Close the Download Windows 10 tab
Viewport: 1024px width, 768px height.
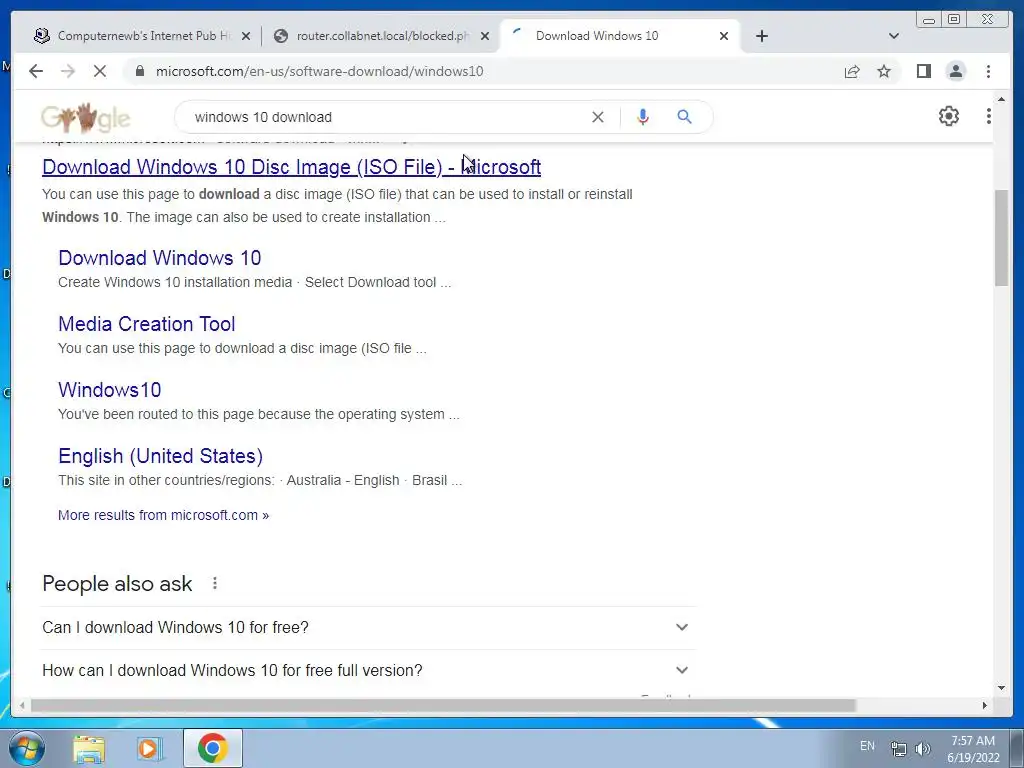click(724, 36)
